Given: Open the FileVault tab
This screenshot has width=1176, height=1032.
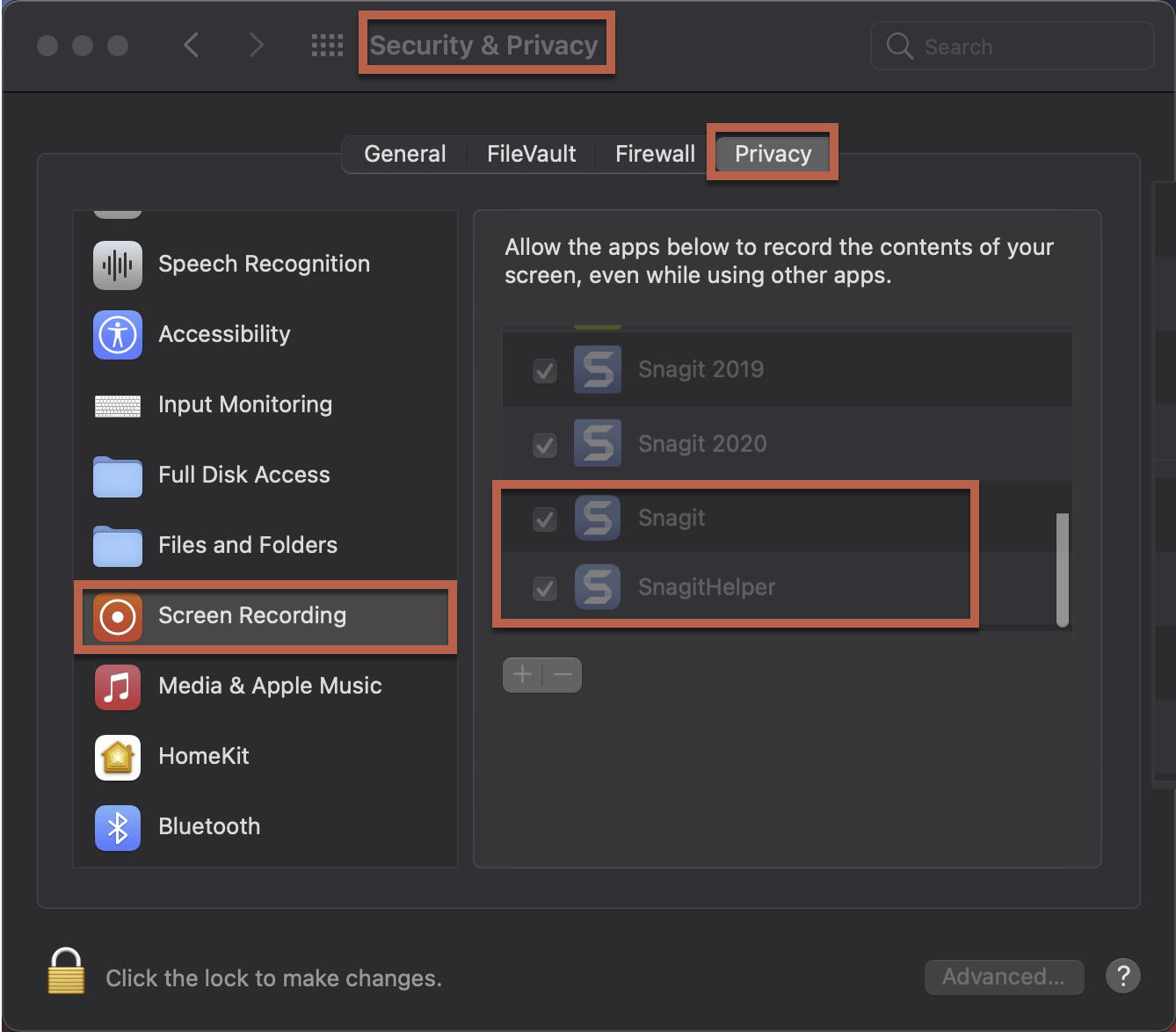Looking at the screenshot, I should [x=531, y=153].
